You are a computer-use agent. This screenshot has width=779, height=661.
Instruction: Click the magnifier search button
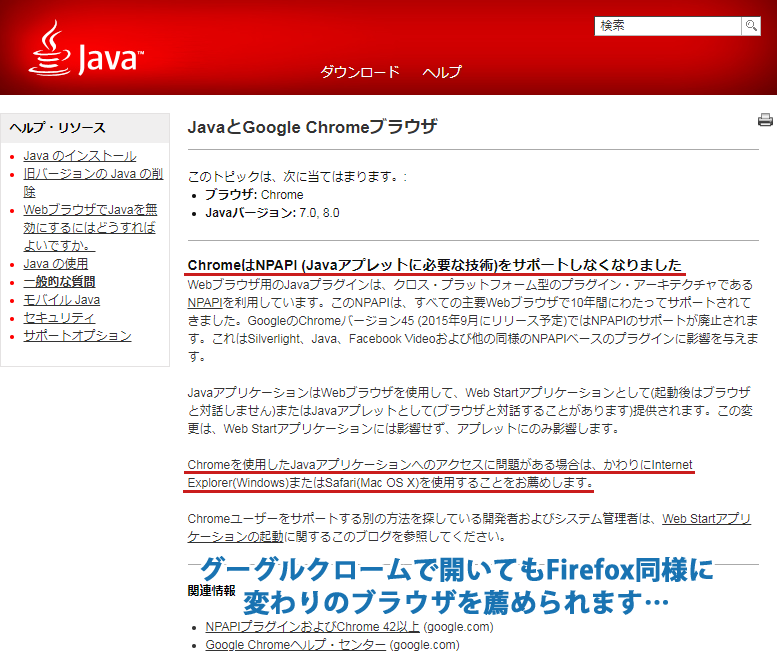pyautogui.click(x=751, y=26)
